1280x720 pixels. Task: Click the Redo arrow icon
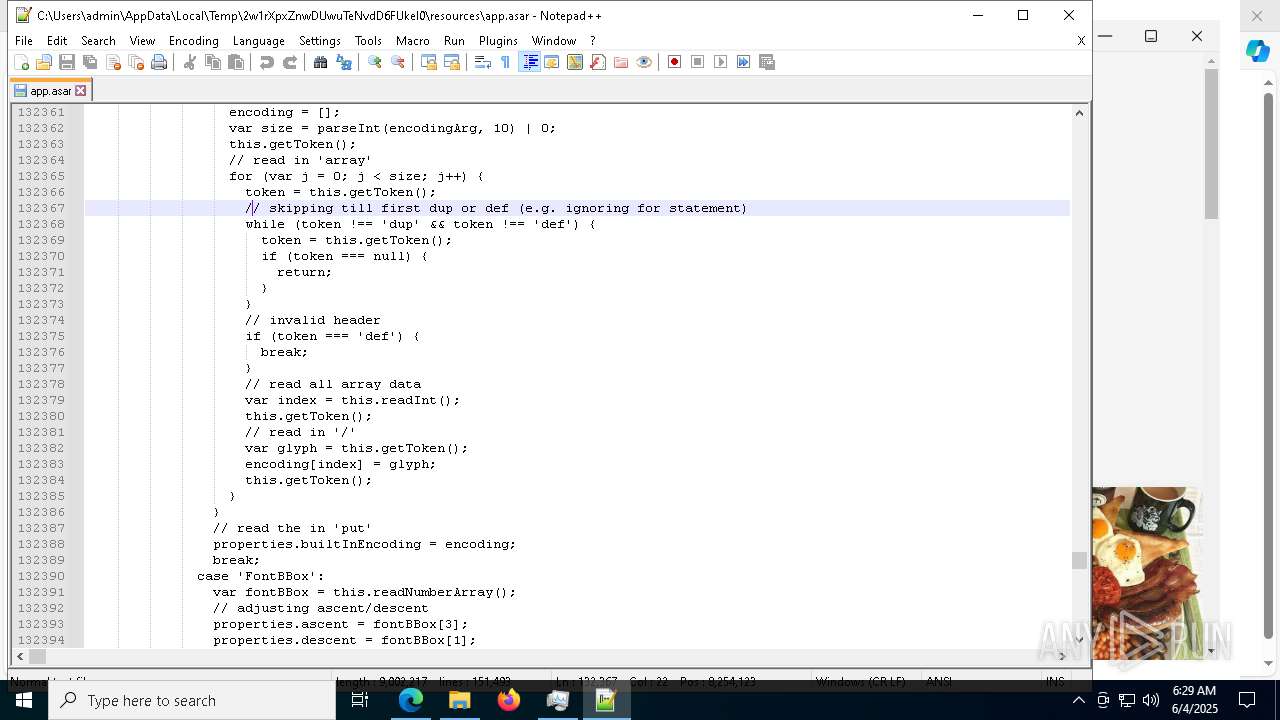click(290, 62)
